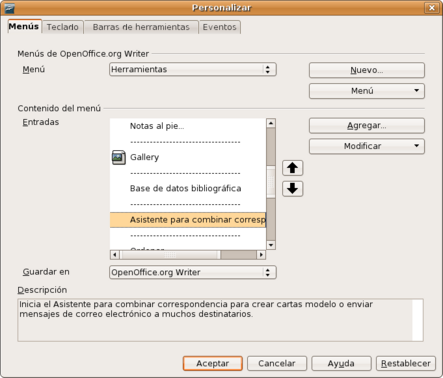Move selected entry down with arrow button
The height and width of the screenshot is (378, 443).
tap(292, 189)
